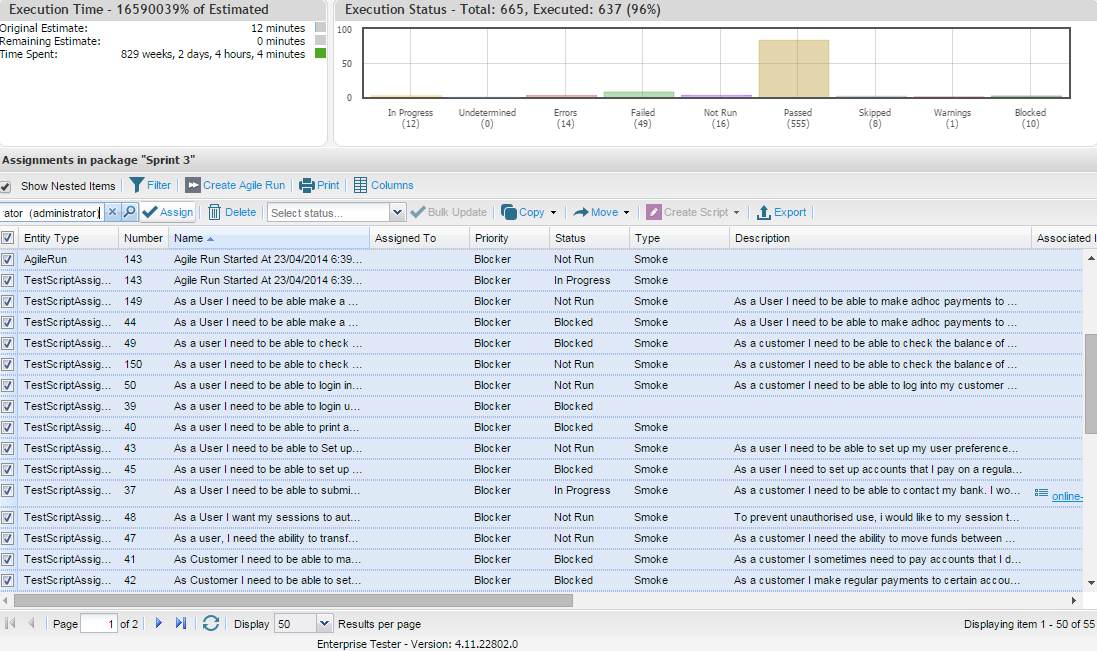Delete the selected assignments
Viewport: 1097px width, 651px height.
(x=231, y=212)
